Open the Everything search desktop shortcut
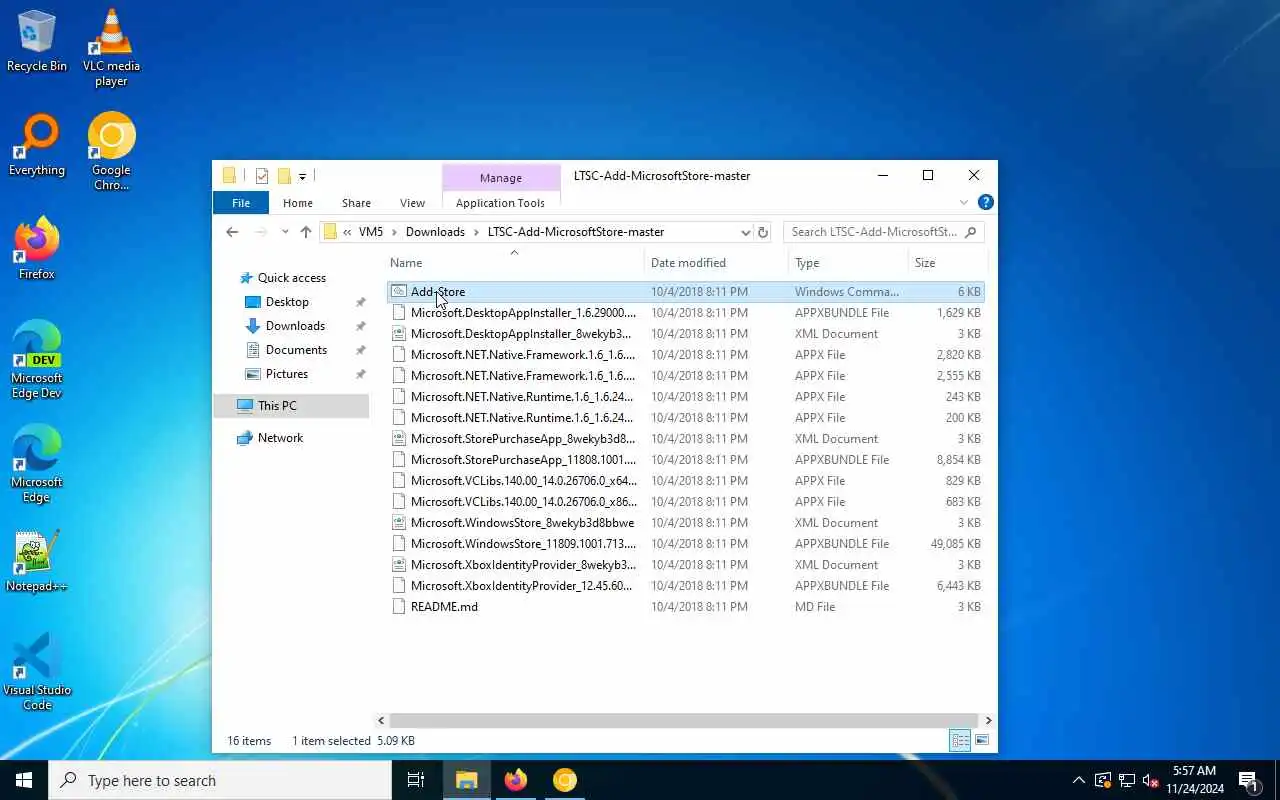Screen dimensions: 1280x800 (37, 146)
